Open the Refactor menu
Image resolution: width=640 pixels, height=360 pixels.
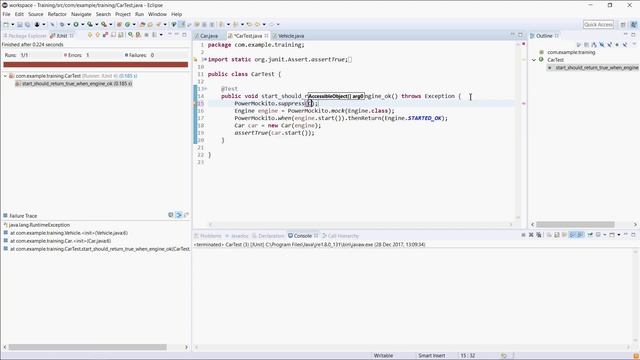click(x=57, y=14)
